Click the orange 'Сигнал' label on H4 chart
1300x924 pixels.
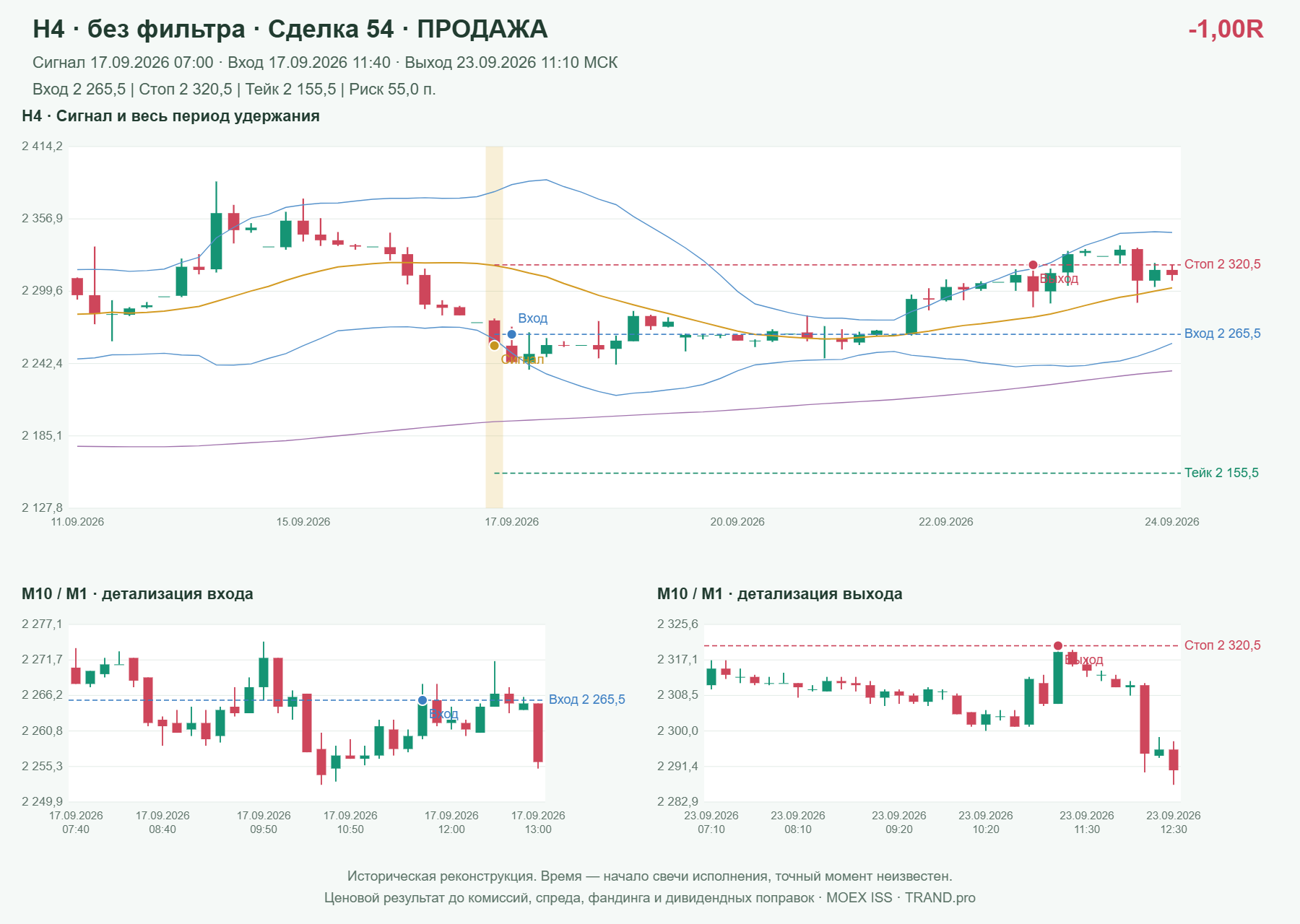[522, 359]
